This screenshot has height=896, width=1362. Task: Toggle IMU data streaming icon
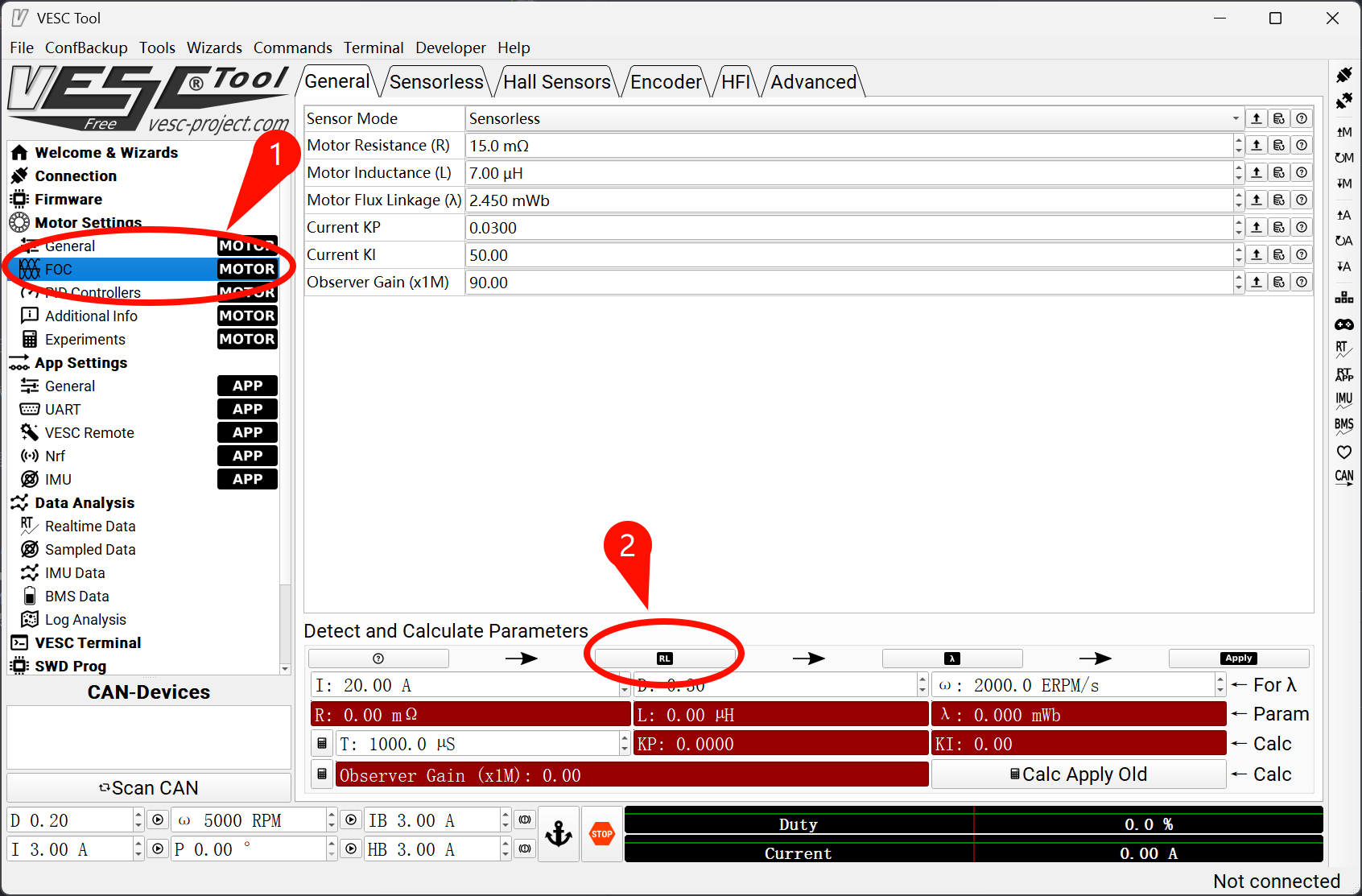tap(1343, 400)
